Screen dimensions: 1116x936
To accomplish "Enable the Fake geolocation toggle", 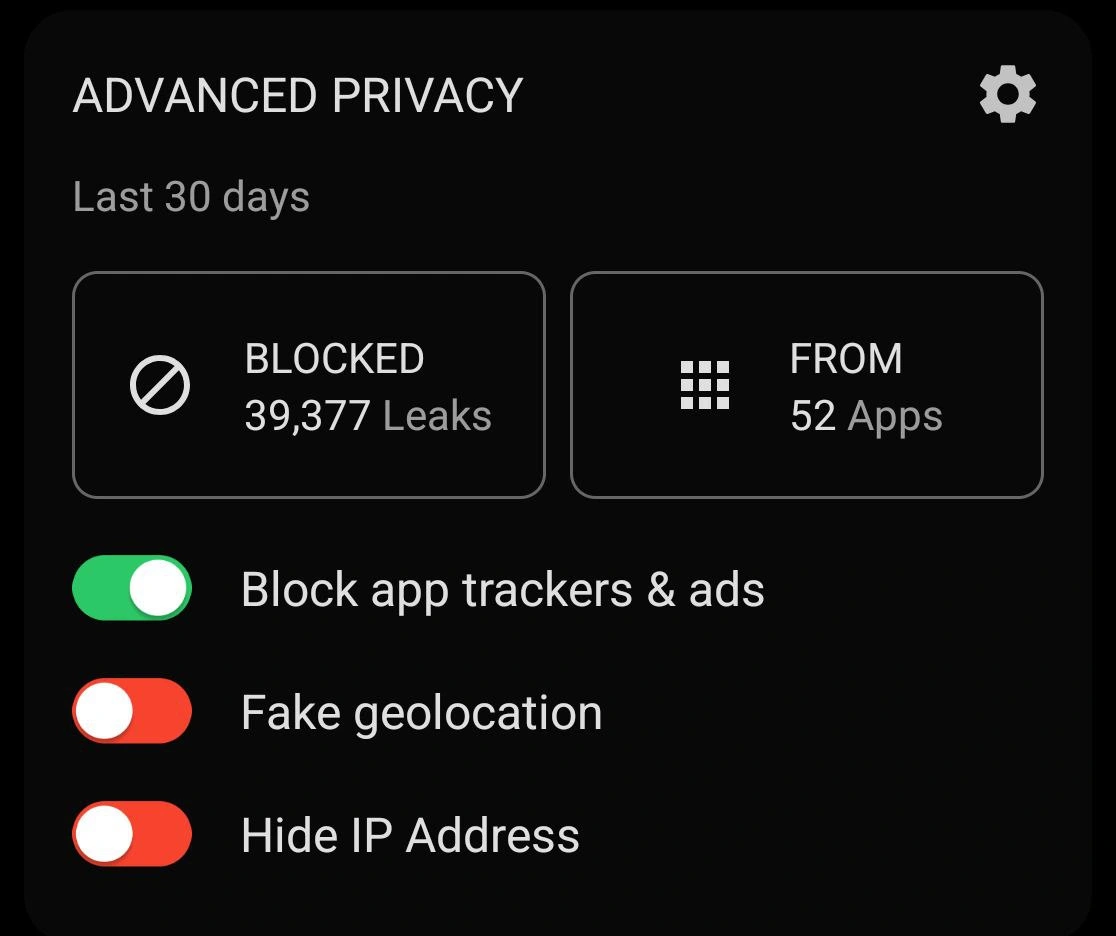I will [x=132, y=711].
